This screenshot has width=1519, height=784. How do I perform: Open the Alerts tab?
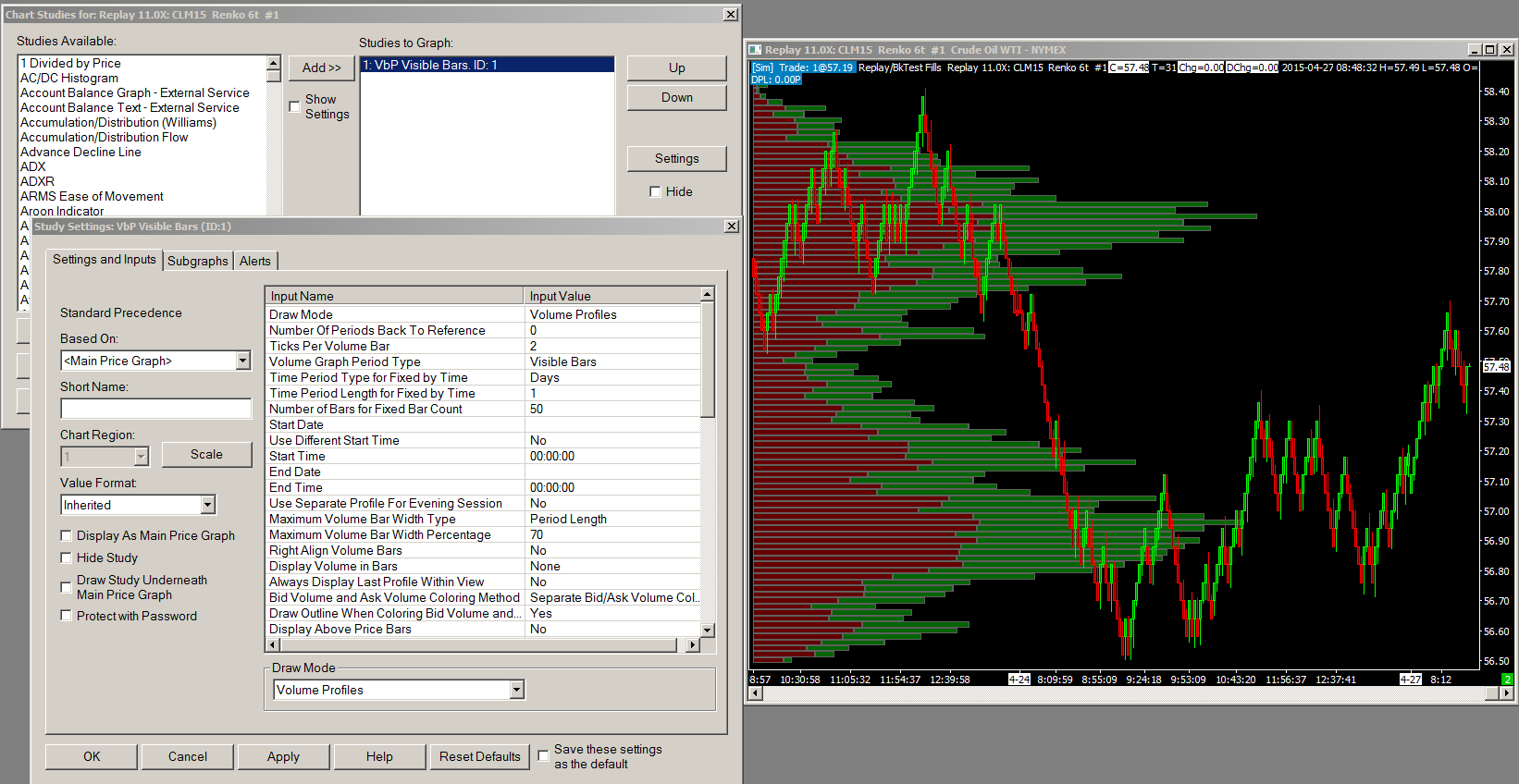click(x=254, y=262)
